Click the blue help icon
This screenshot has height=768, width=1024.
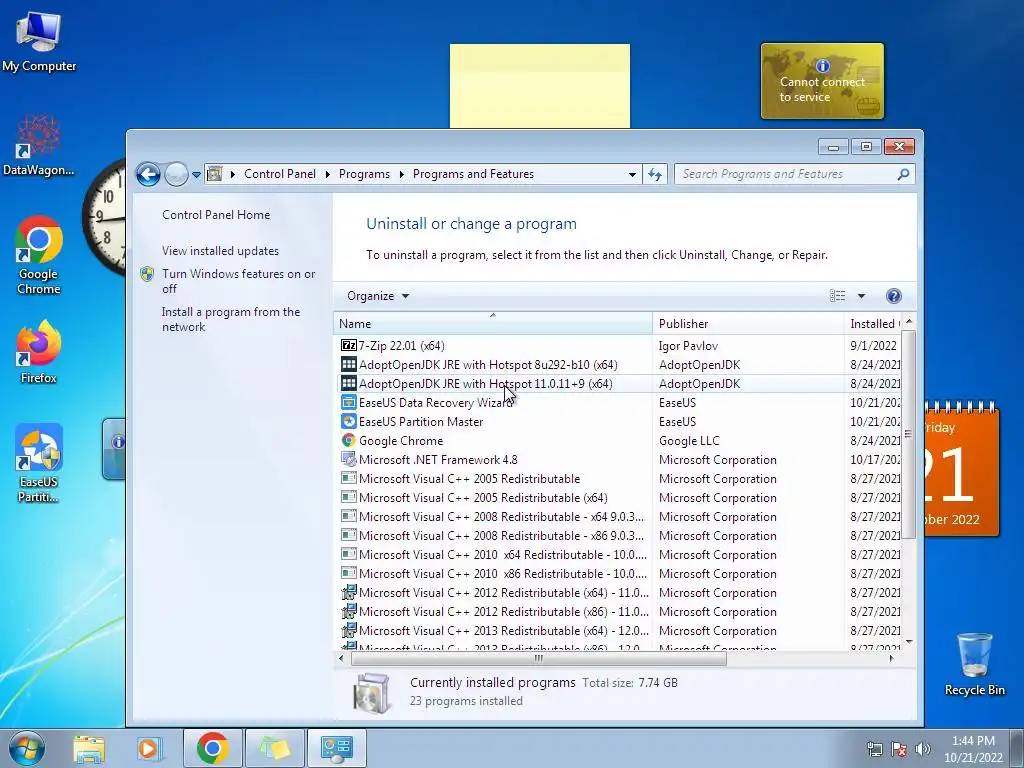[x=893, y=296]
